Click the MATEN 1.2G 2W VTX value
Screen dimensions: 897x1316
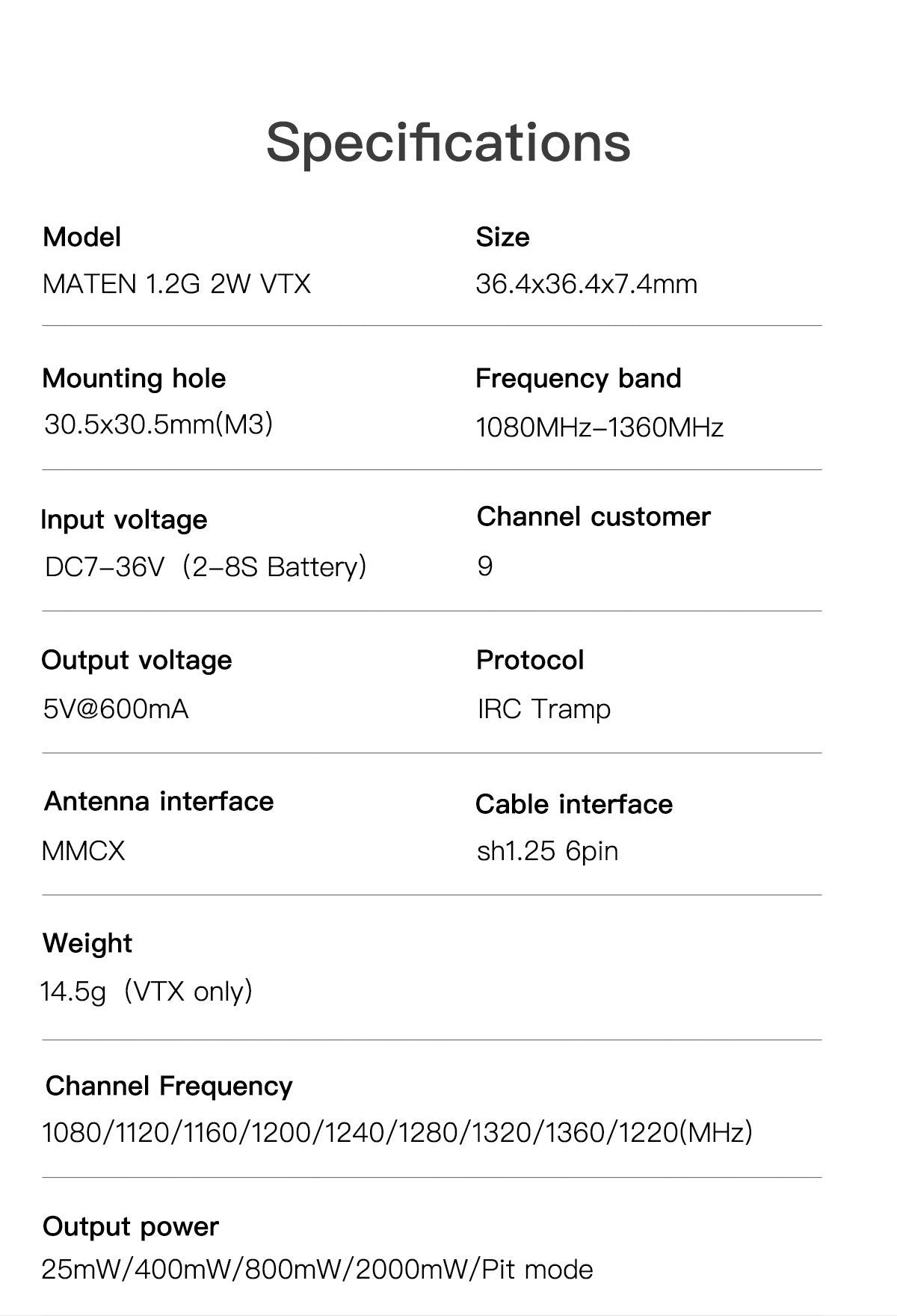coord(176,284)
